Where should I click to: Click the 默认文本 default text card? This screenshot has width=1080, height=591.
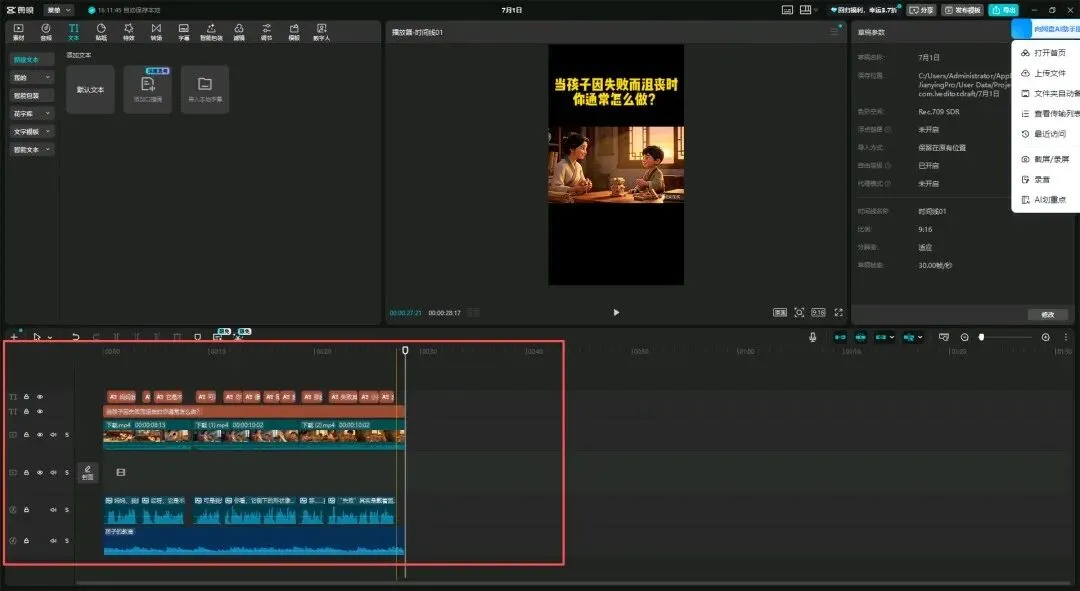(90, 90)
